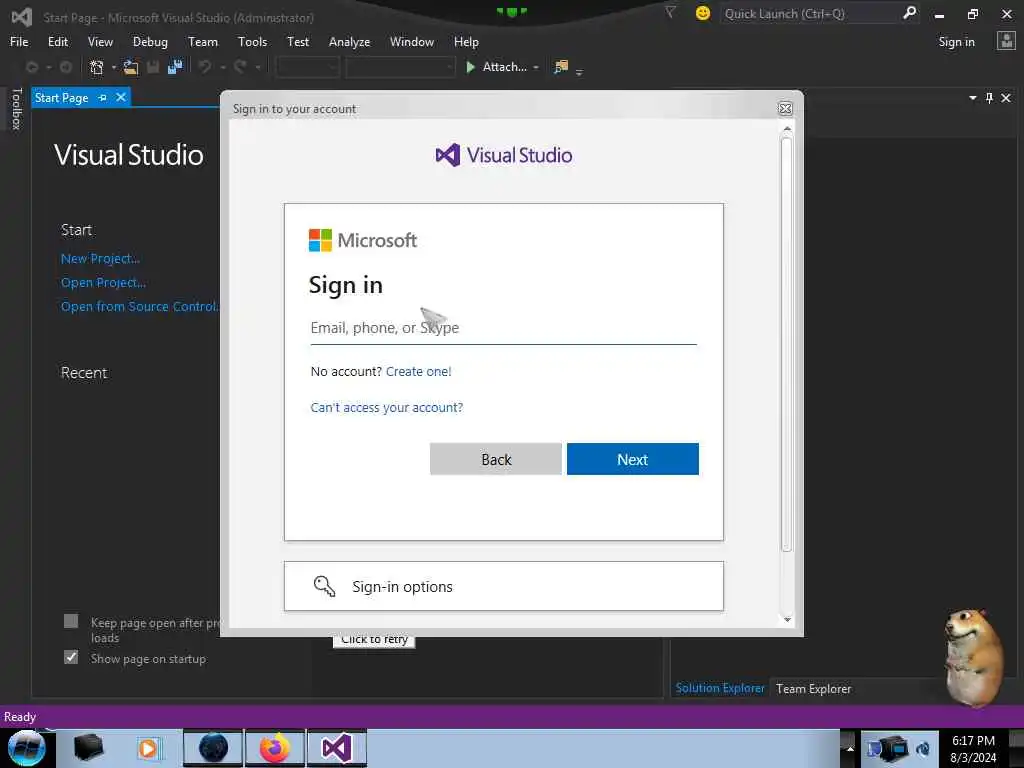Click the New Project toolbar icon
The height and width of the screenshot is (768, 1024).
97,67
